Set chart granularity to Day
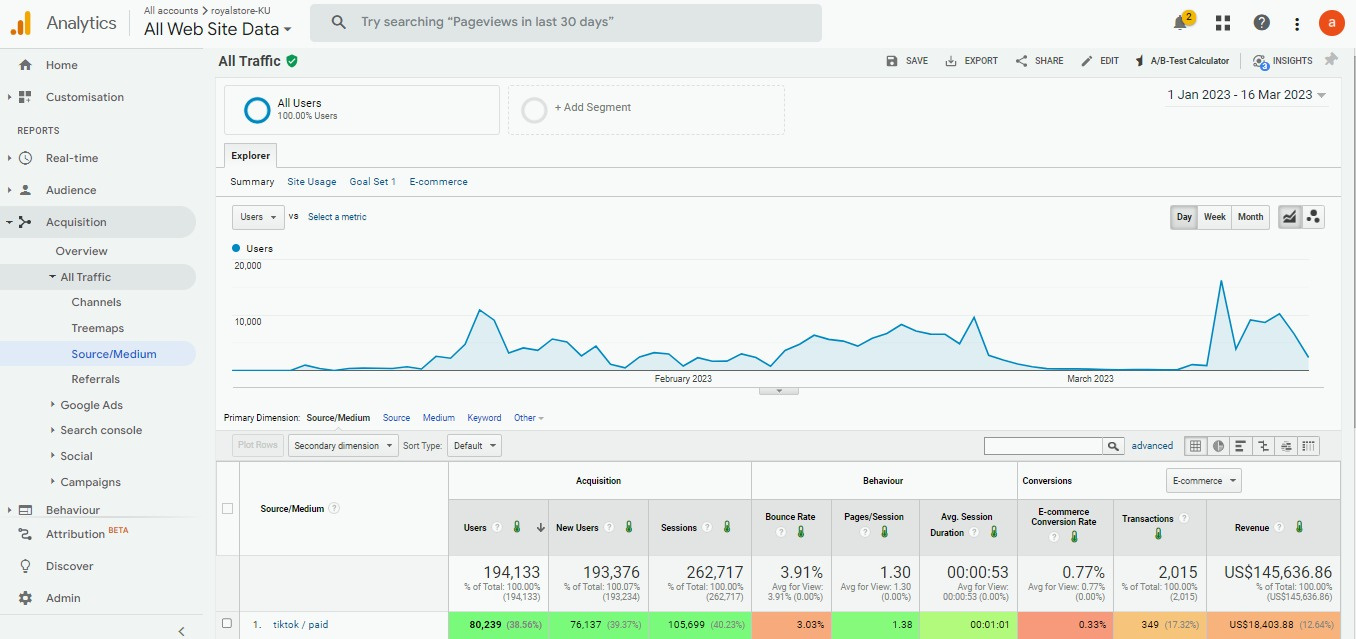The height and width of the screenshot is (639, 1356). tap(1184, 217)
